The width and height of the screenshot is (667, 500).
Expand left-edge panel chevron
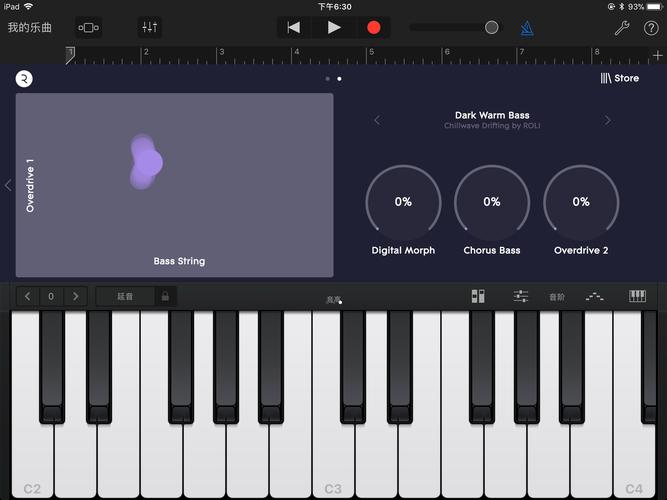click(x=8, y=185)
